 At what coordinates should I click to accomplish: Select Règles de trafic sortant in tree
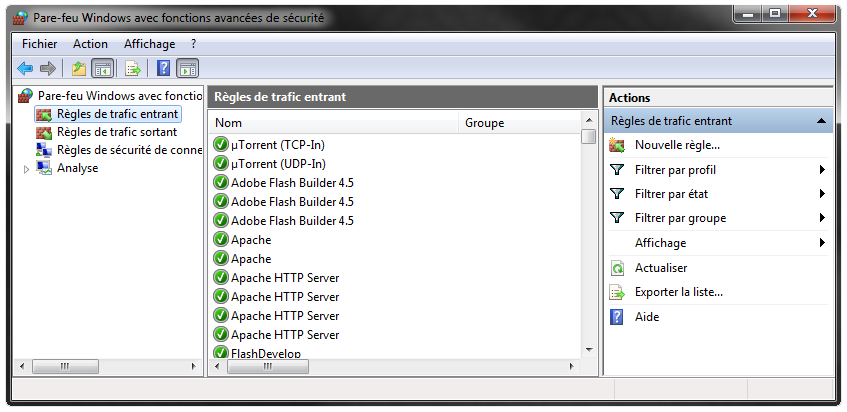tap(117, 132)
